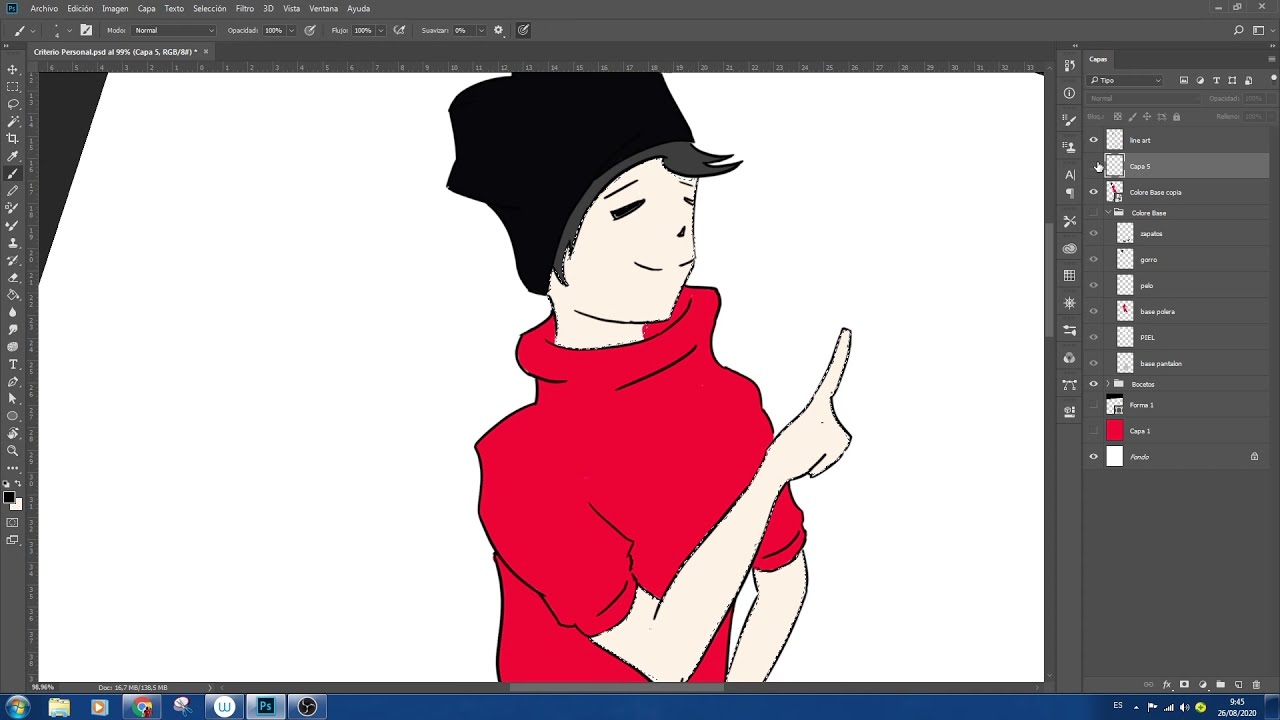Click the text layer filter icon
This screenshot has height=720, width=1280.
click(x=1216, y=80)
